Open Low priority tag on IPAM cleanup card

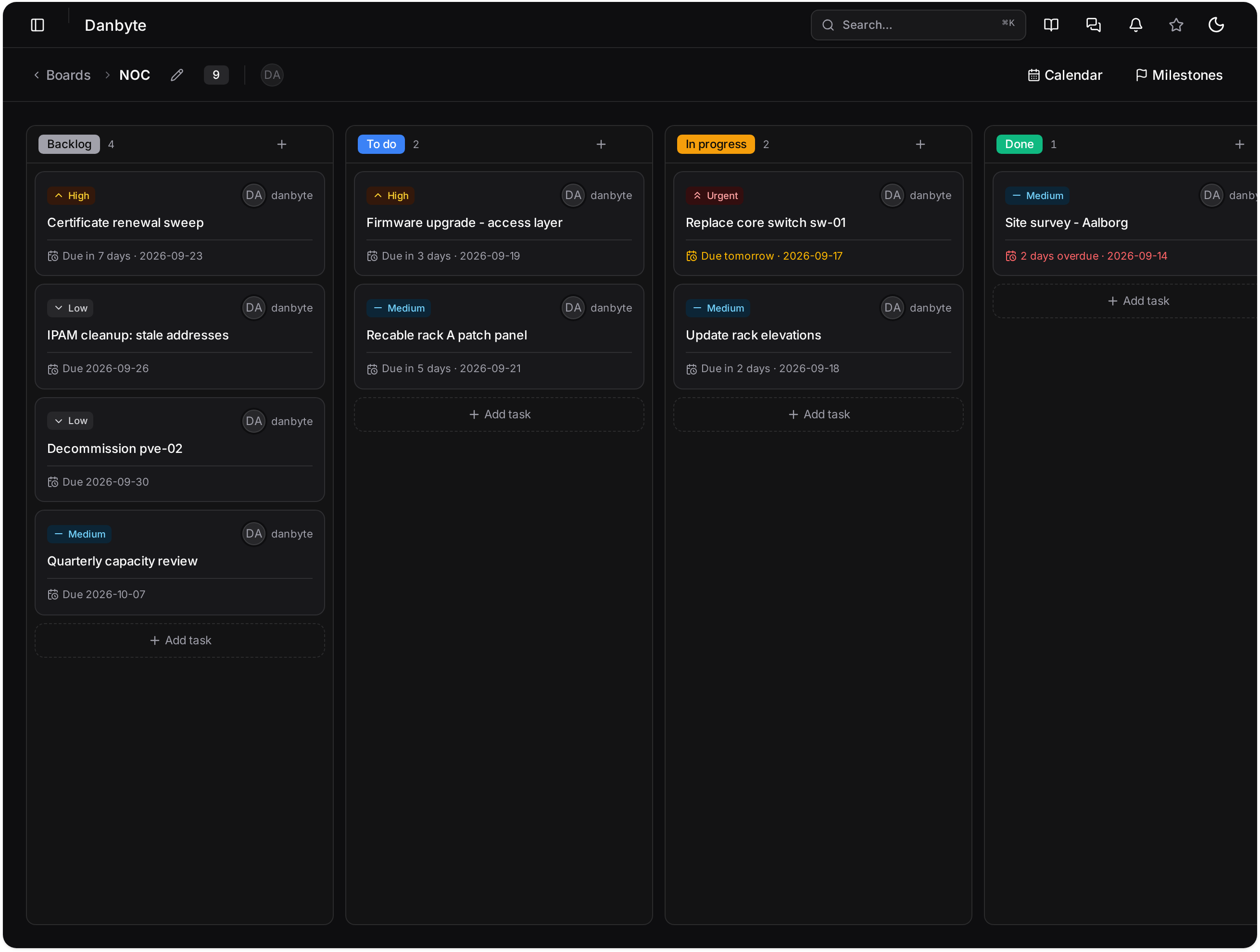71,309
